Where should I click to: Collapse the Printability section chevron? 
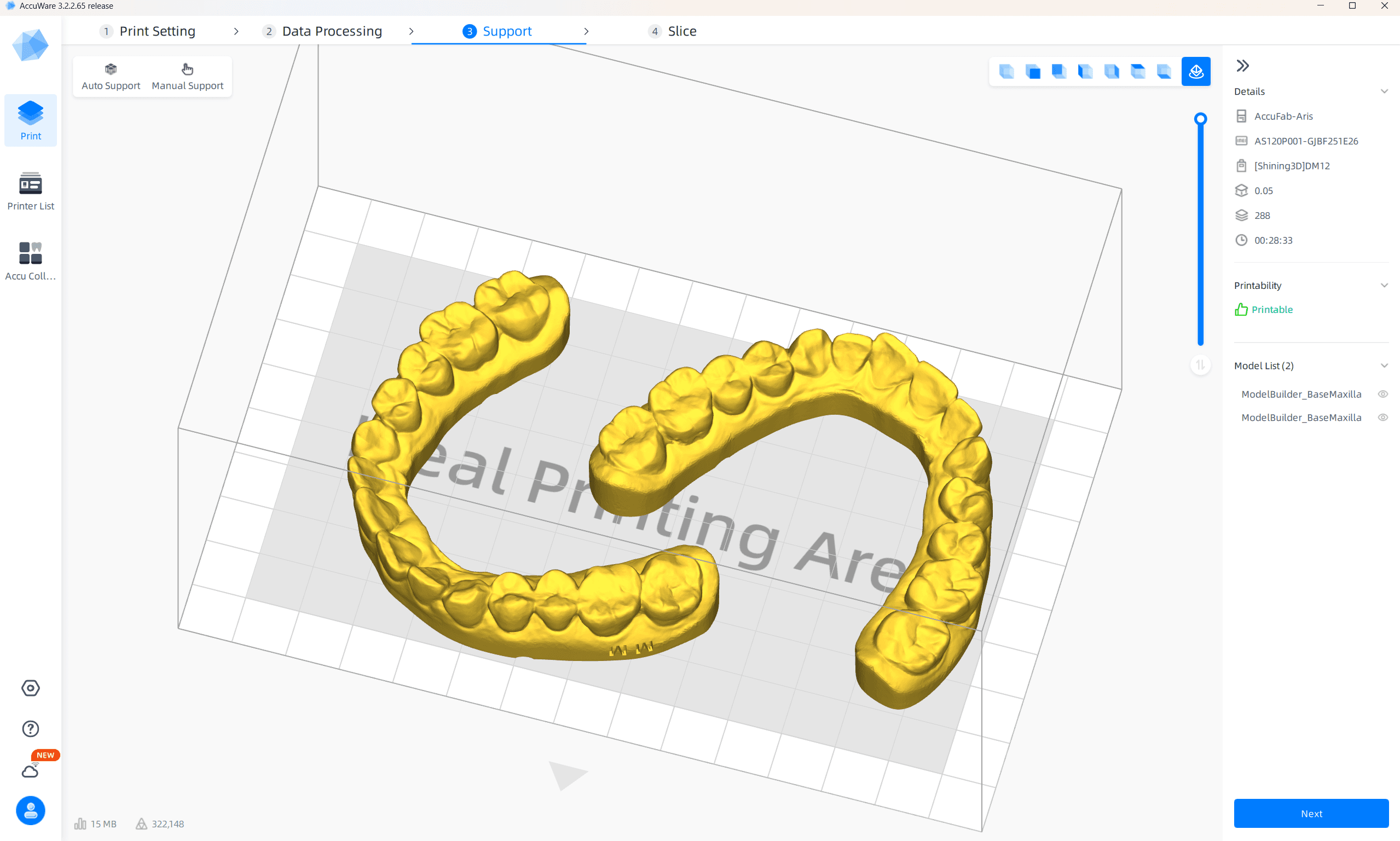point(1384,285)
